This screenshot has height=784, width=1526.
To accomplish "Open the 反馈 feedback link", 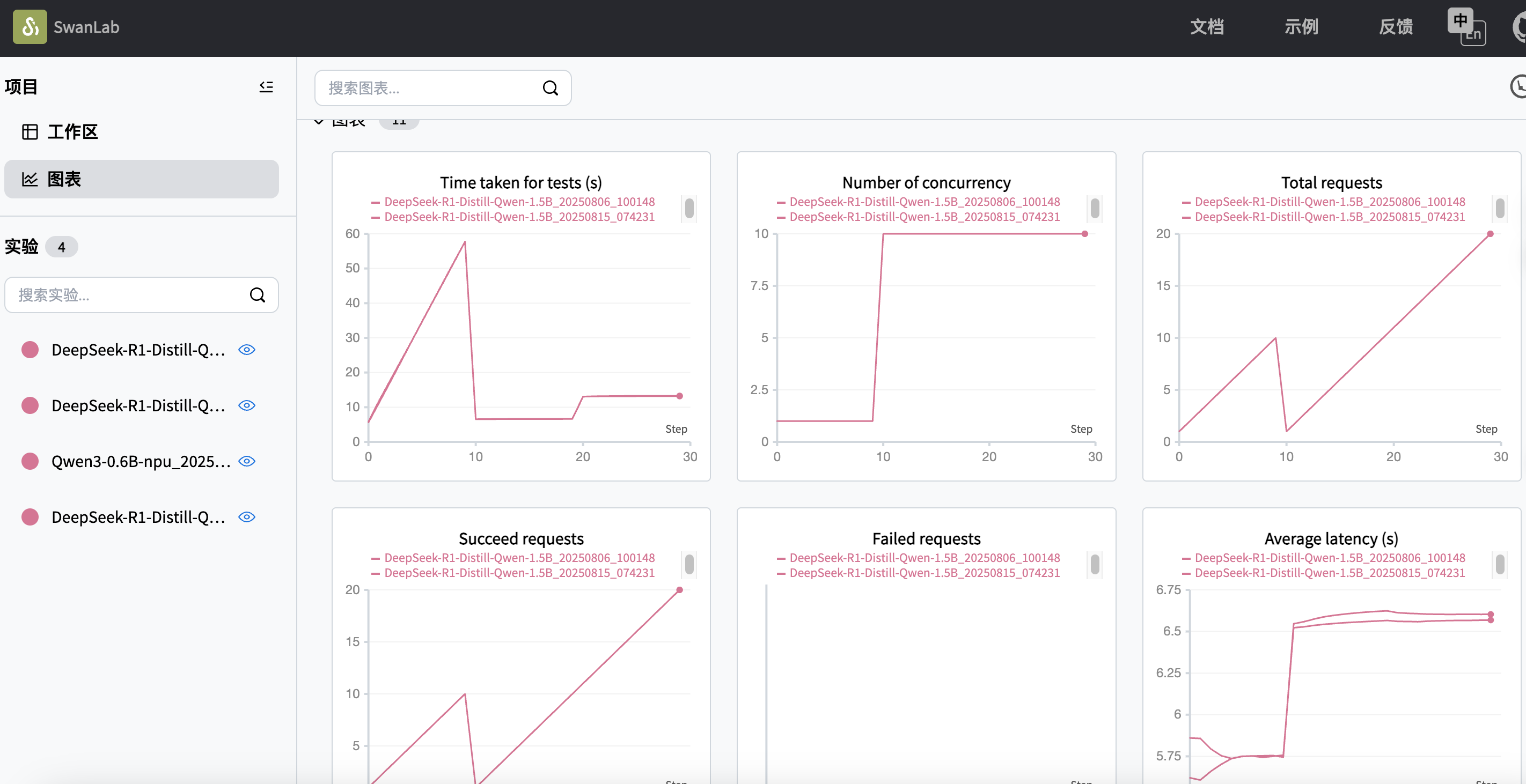I will pos(1396,27).
